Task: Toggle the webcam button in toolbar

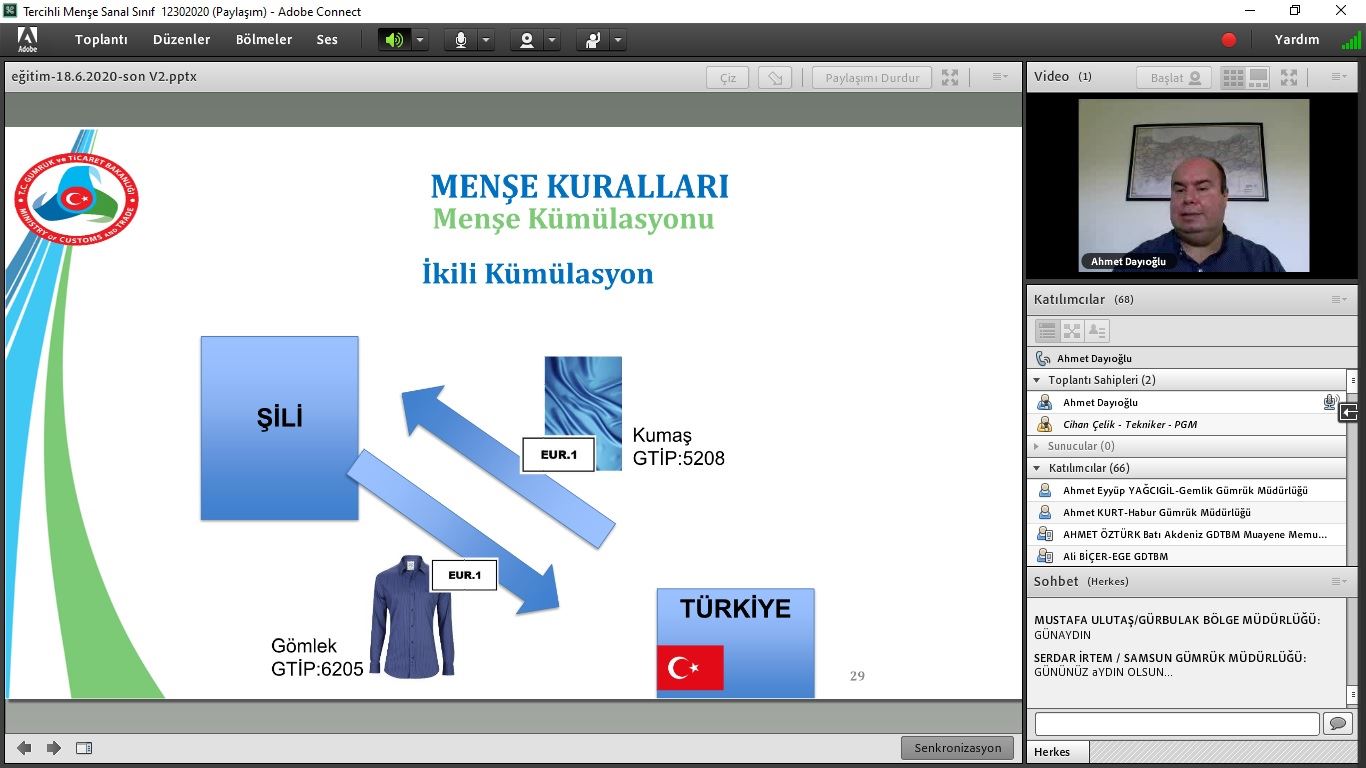Action: pos(526,40)
